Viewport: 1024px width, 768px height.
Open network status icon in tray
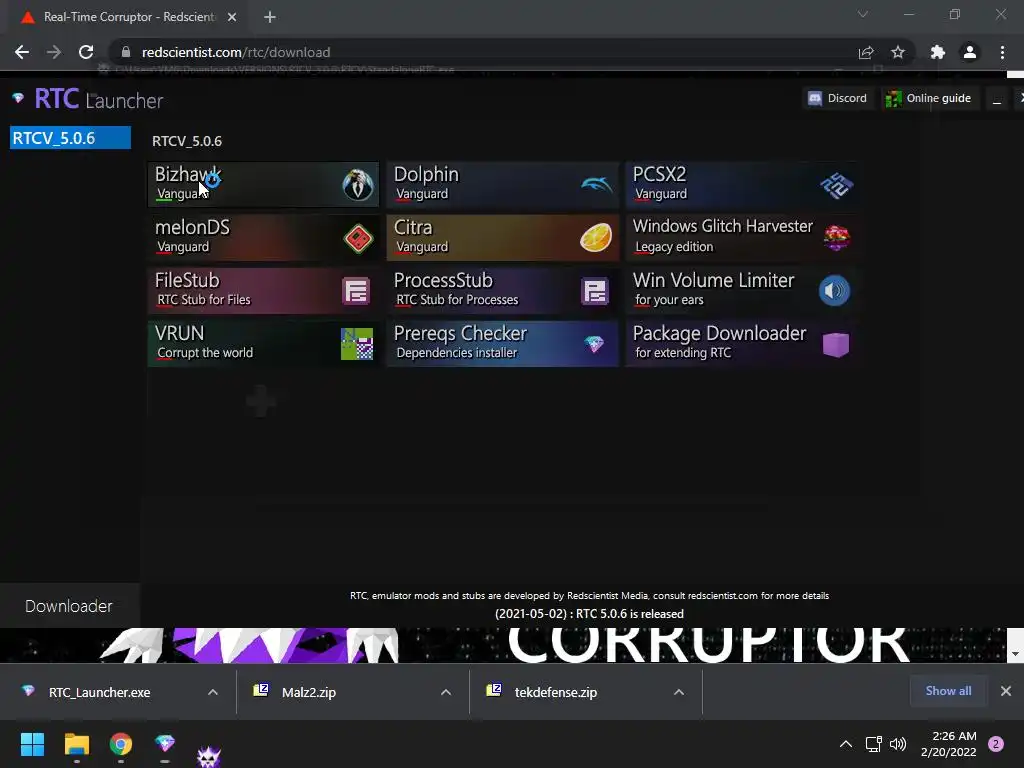873,744
